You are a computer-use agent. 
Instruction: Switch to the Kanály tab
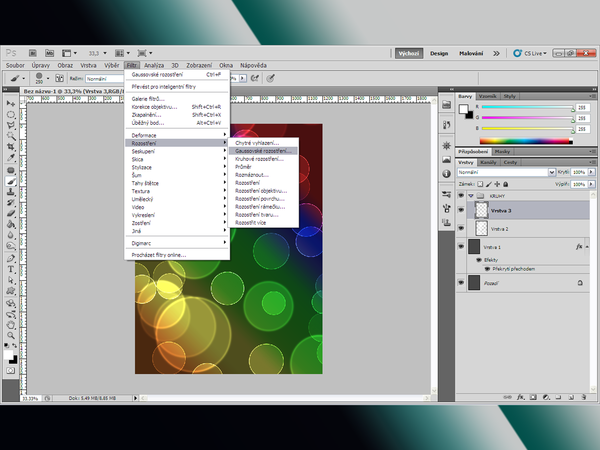[x=489, y=161]
